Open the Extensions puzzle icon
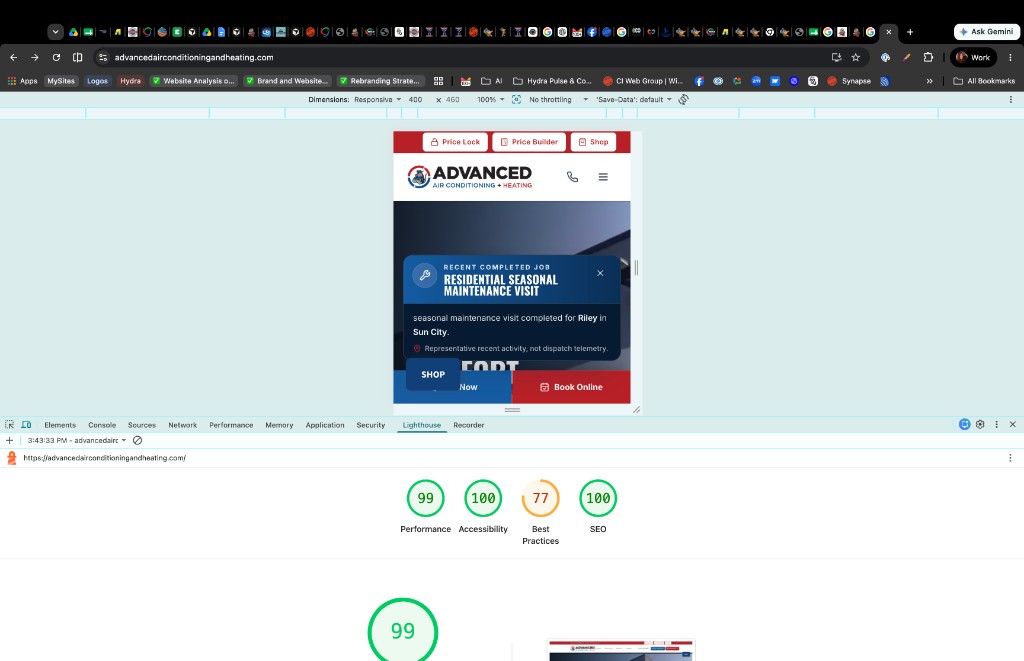1024x661 pixels. 928,57
